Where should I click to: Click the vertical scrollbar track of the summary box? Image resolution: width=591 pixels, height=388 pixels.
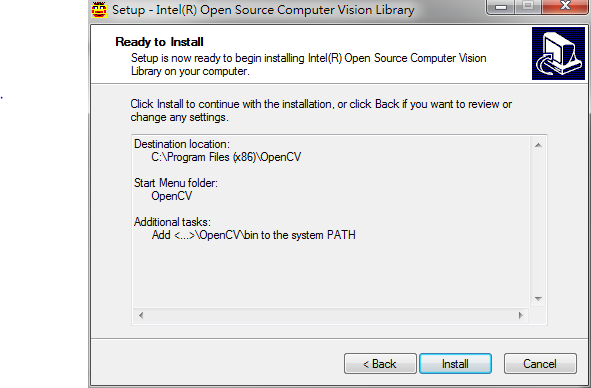[x=538, y=222]
